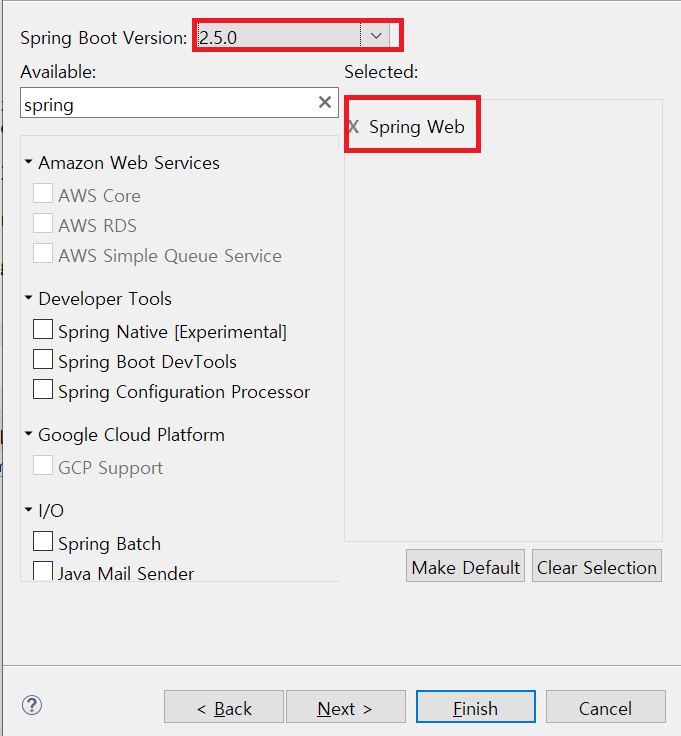This screenshot has width=681, height=736.
Task: Collapse the Developer Tools group
Action: point(29,298)
